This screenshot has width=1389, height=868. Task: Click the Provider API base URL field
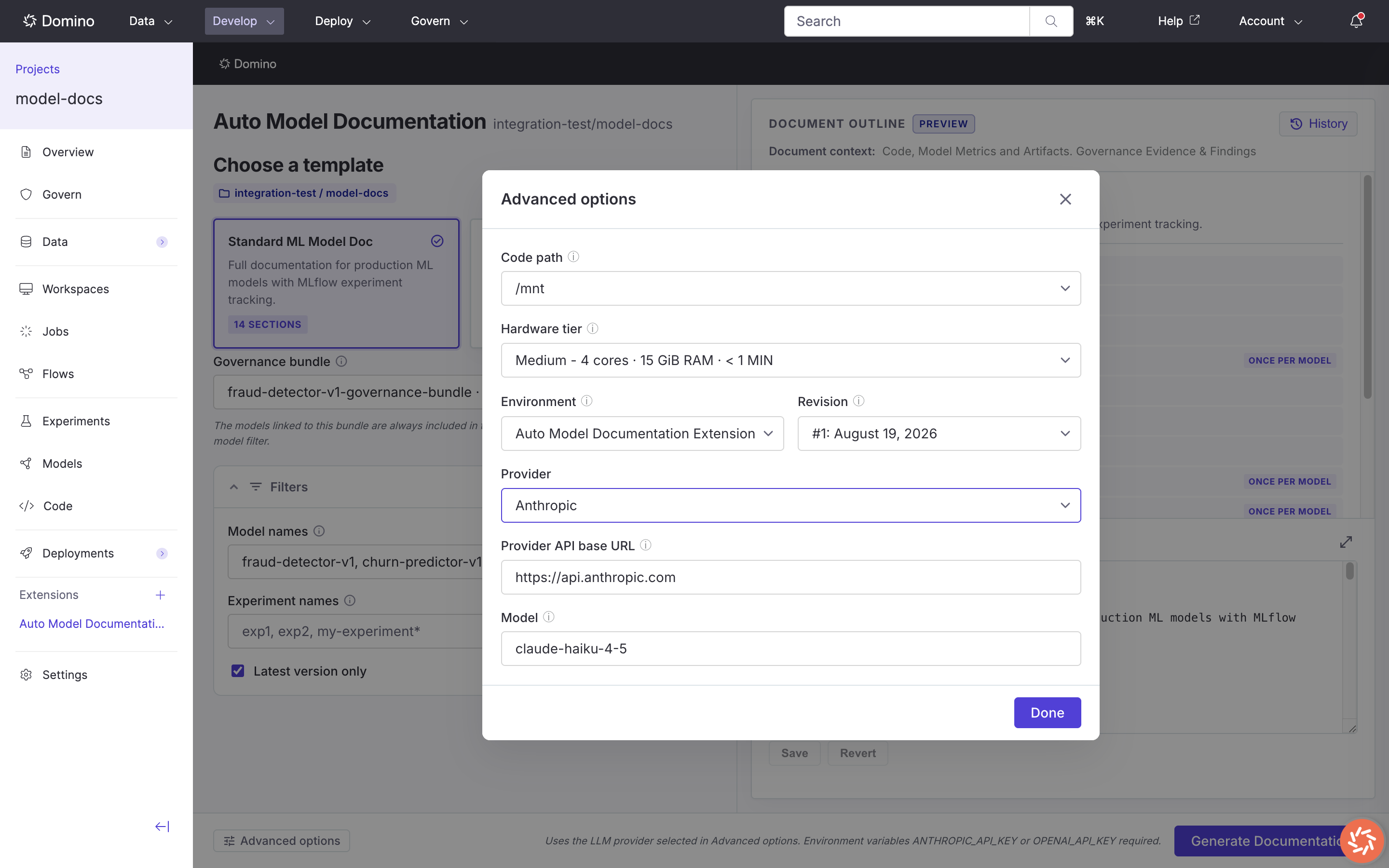790,577
